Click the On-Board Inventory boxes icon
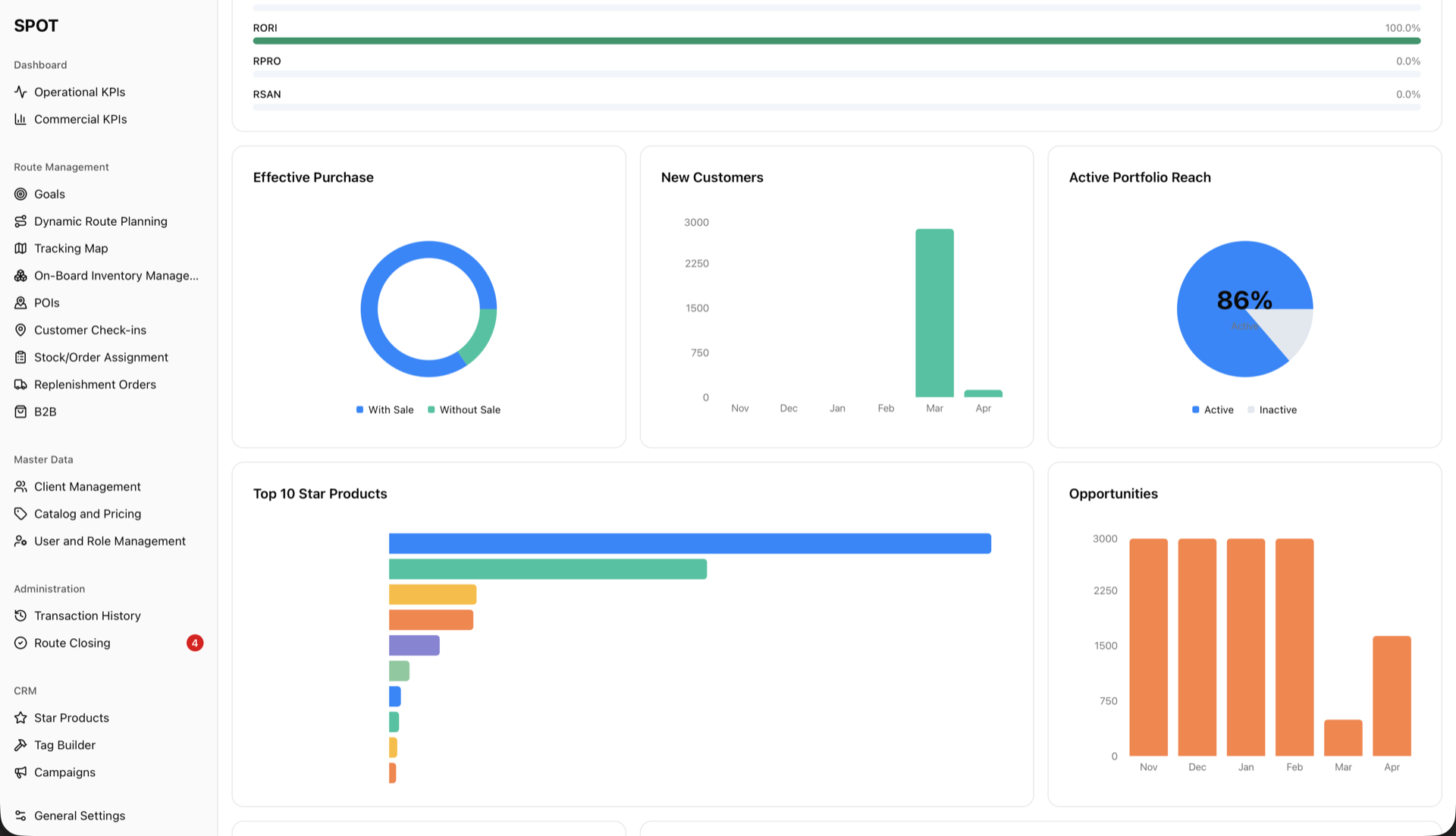Screen dimensions: 1456x836 [20, 276]
